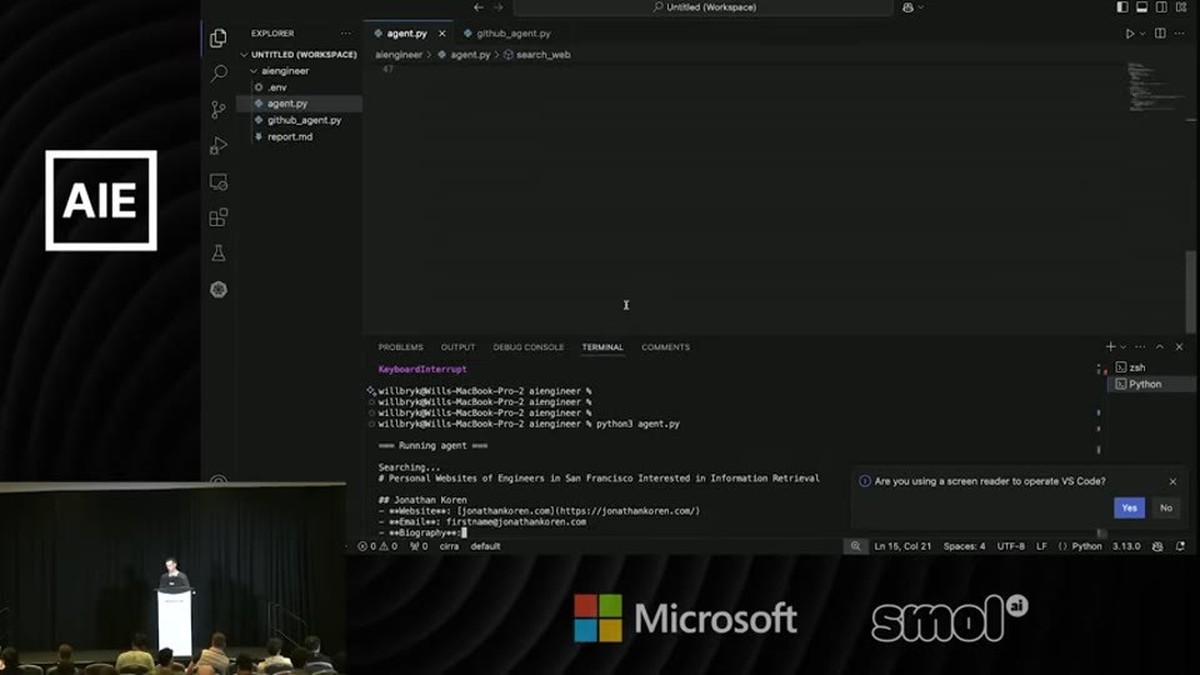Open the Source Control view

click(x=219, y=110)
